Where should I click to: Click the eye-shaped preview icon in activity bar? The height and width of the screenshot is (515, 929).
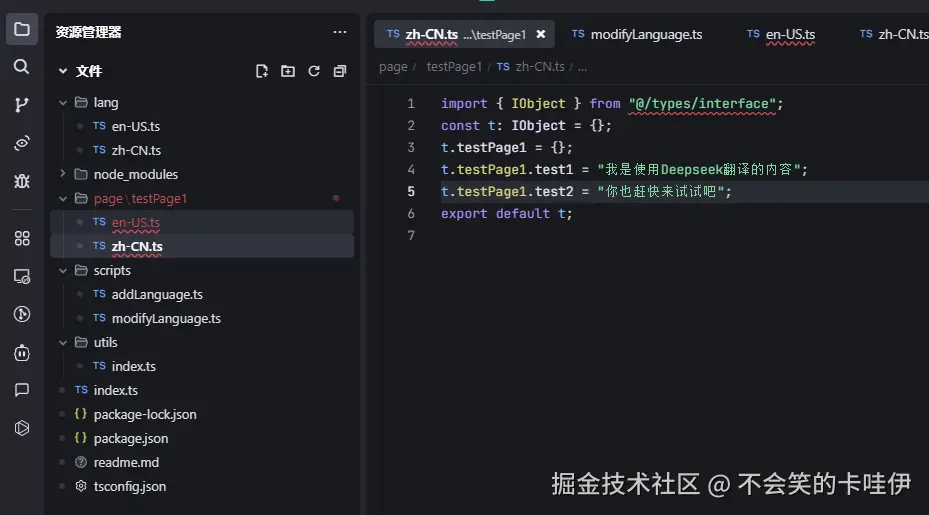click(22, 143)
